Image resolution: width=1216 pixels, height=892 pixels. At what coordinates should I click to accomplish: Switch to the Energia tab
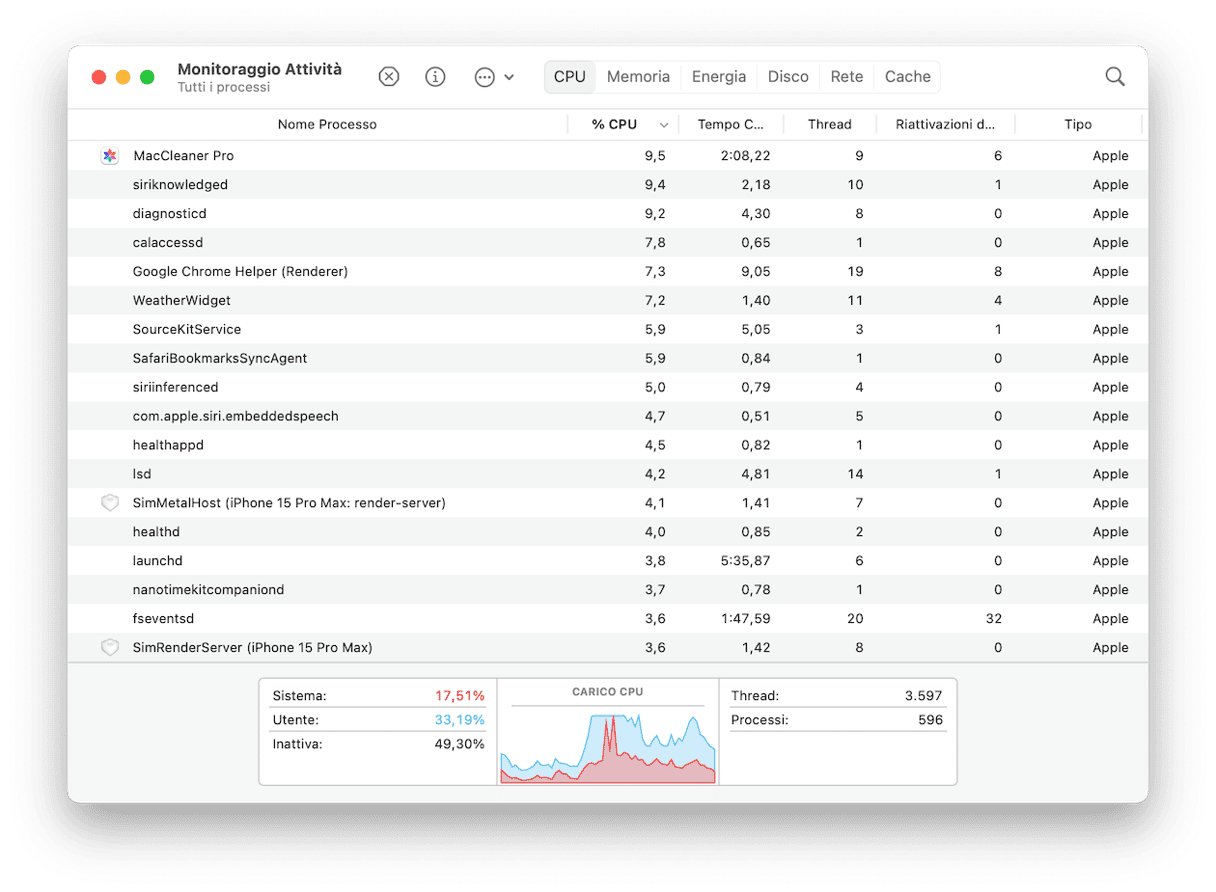(719, 77)
